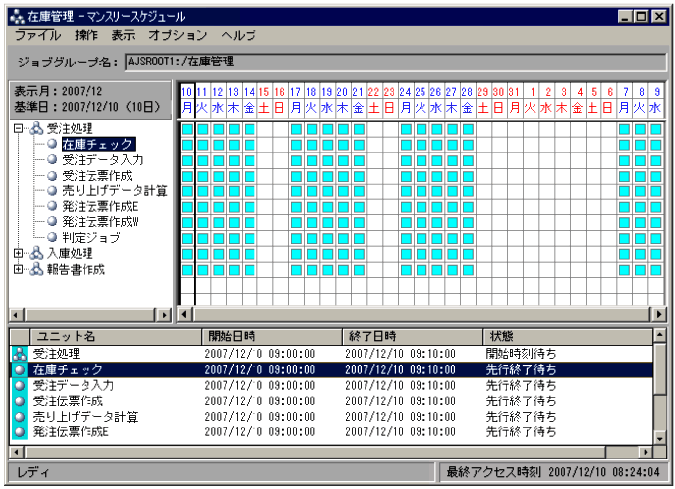Click the unit list horizontal left scroll arrow
Screen dimensions: 675x489
(x=16, y=452)
